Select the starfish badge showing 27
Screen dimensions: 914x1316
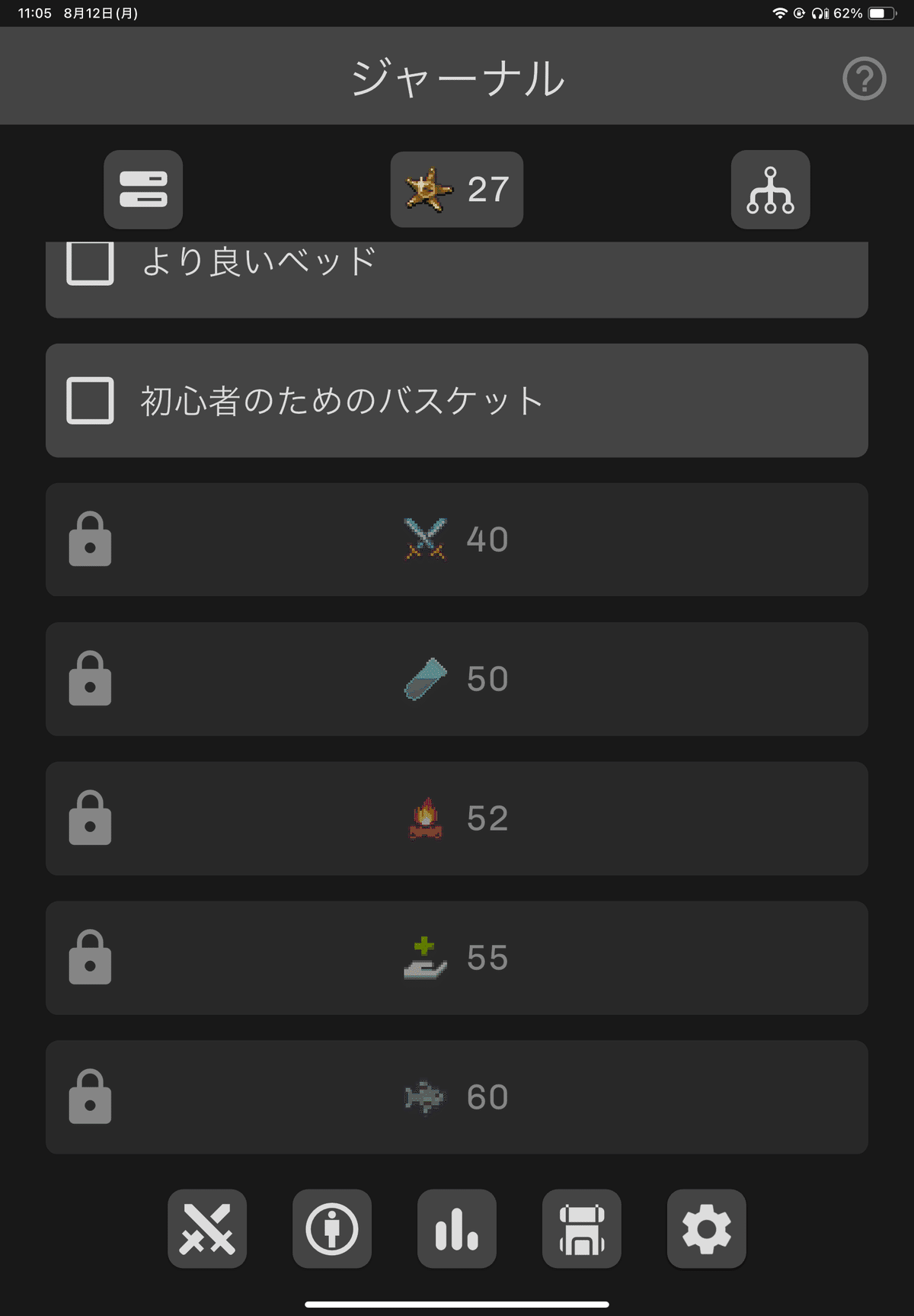point(456,190)
